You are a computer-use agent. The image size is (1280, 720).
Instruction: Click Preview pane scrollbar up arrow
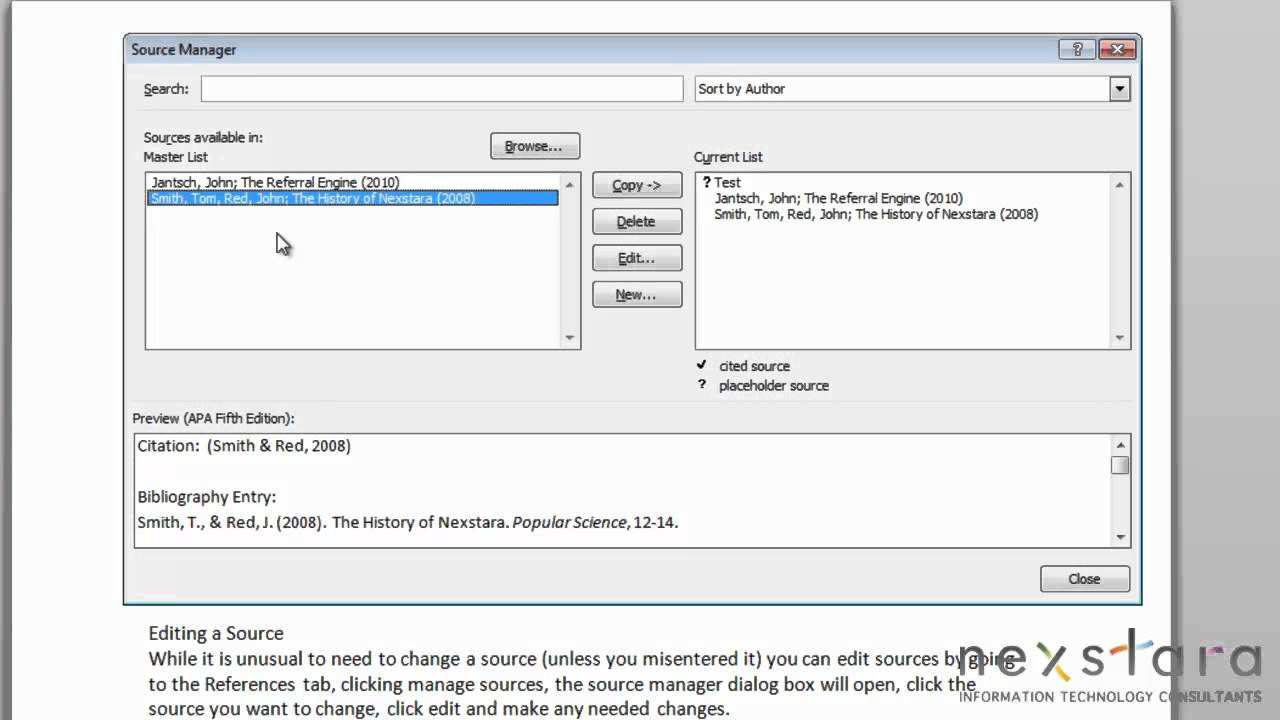[1120, 445]
